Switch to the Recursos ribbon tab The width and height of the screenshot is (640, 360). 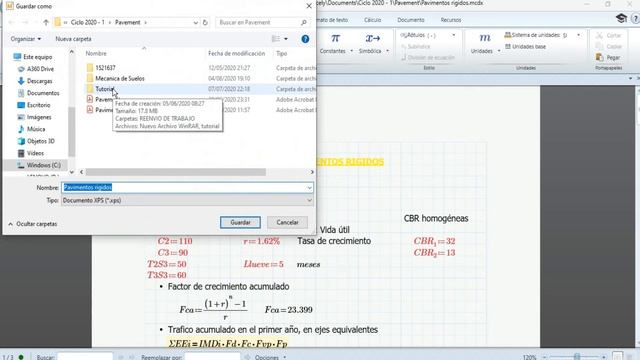pos(451,20)
